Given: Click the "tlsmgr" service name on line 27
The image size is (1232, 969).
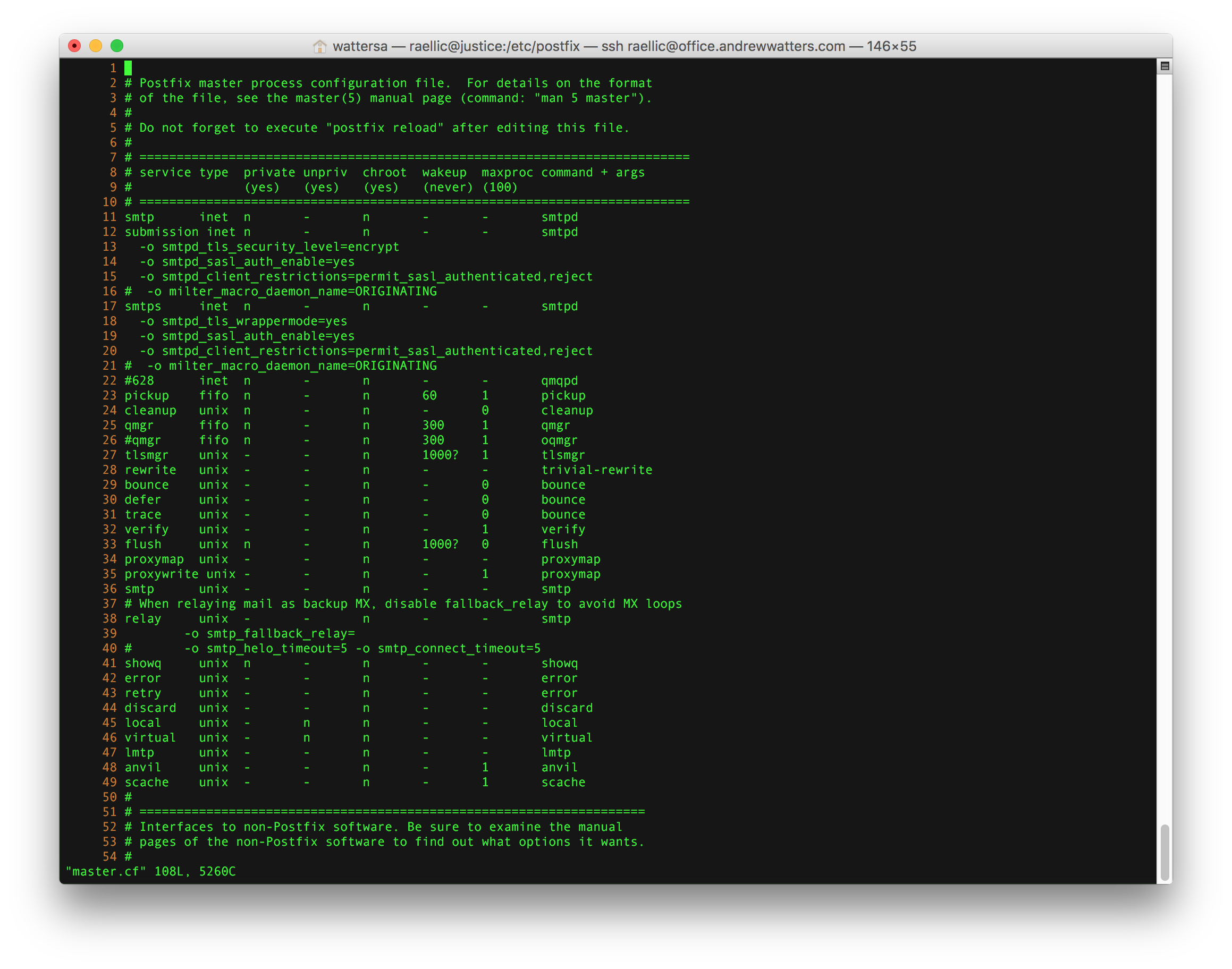Looking at the screenshot, I should pyautogui.click(x=146, y=455).
